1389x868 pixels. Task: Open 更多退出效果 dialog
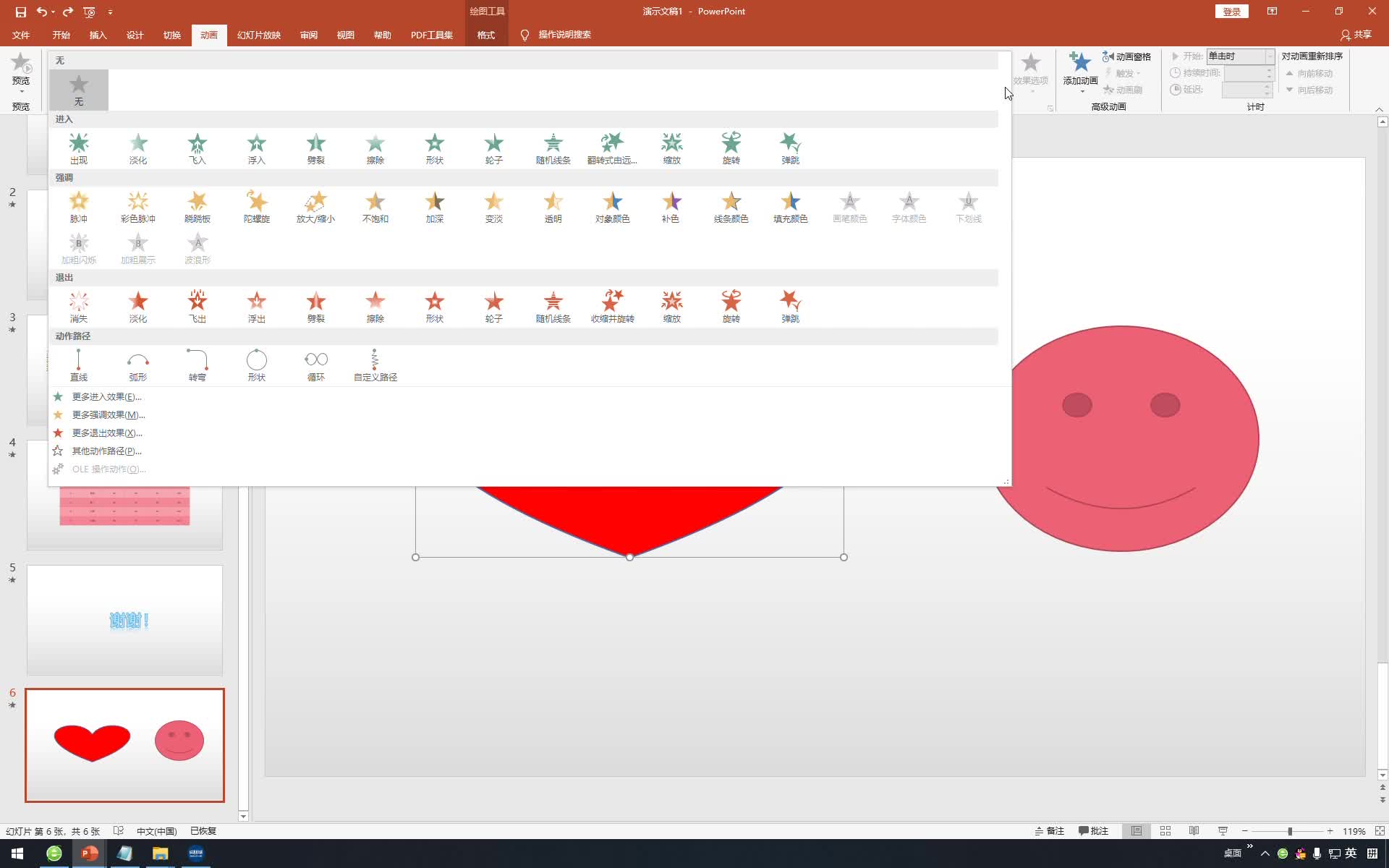[x=107, y=433]
